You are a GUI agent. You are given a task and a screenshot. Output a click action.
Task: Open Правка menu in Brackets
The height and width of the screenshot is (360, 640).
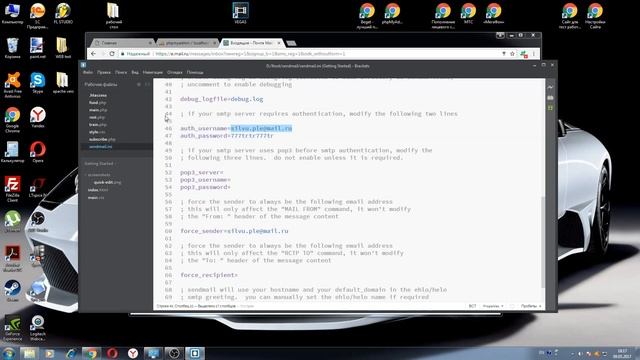[x=104, y=72]
